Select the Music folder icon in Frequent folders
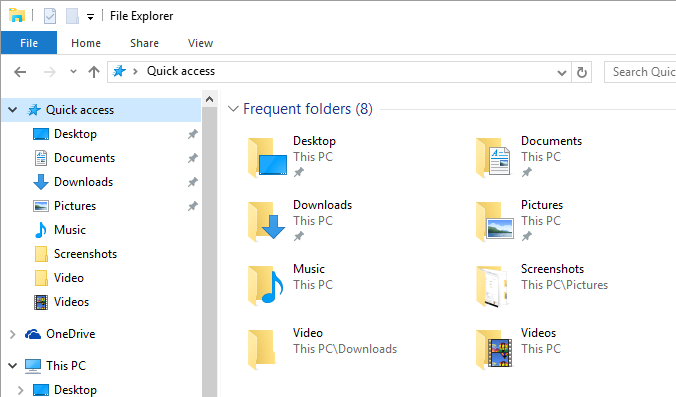This screenshot has width=676, height=397. (266, 285)
